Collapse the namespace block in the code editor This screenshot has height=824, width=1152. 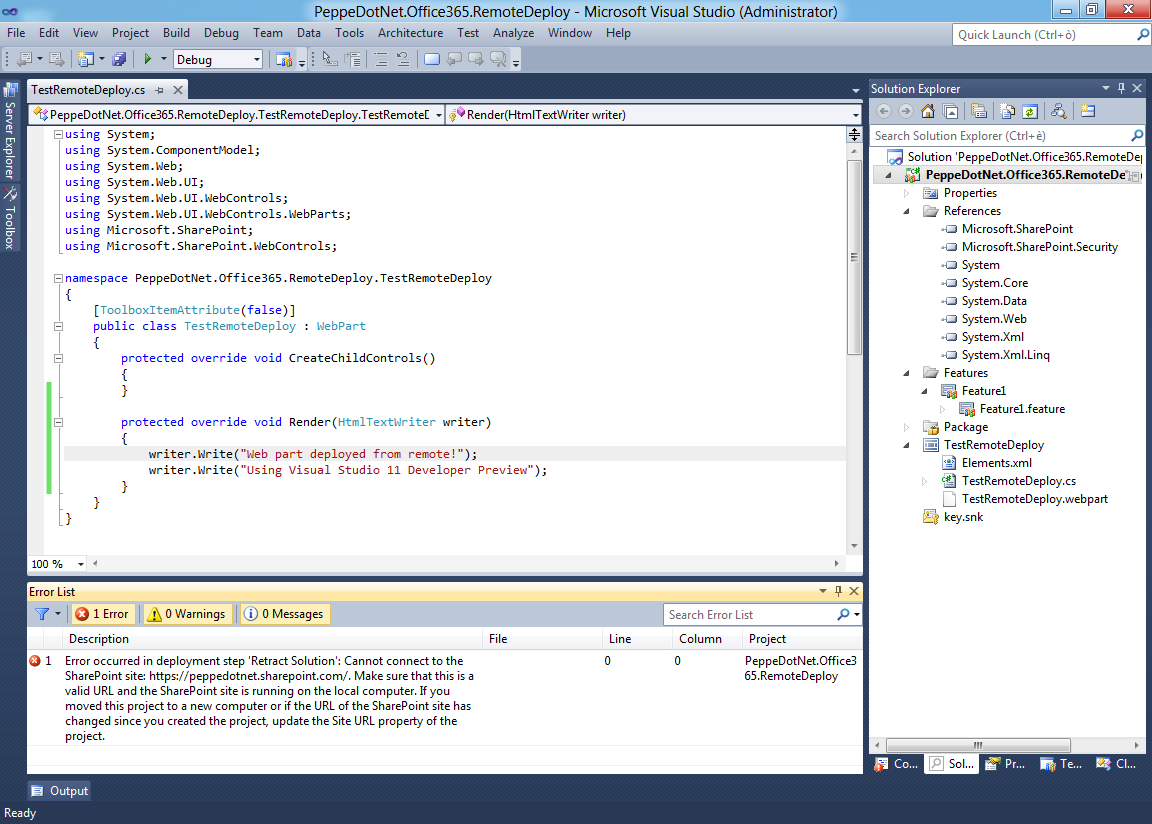58,278
